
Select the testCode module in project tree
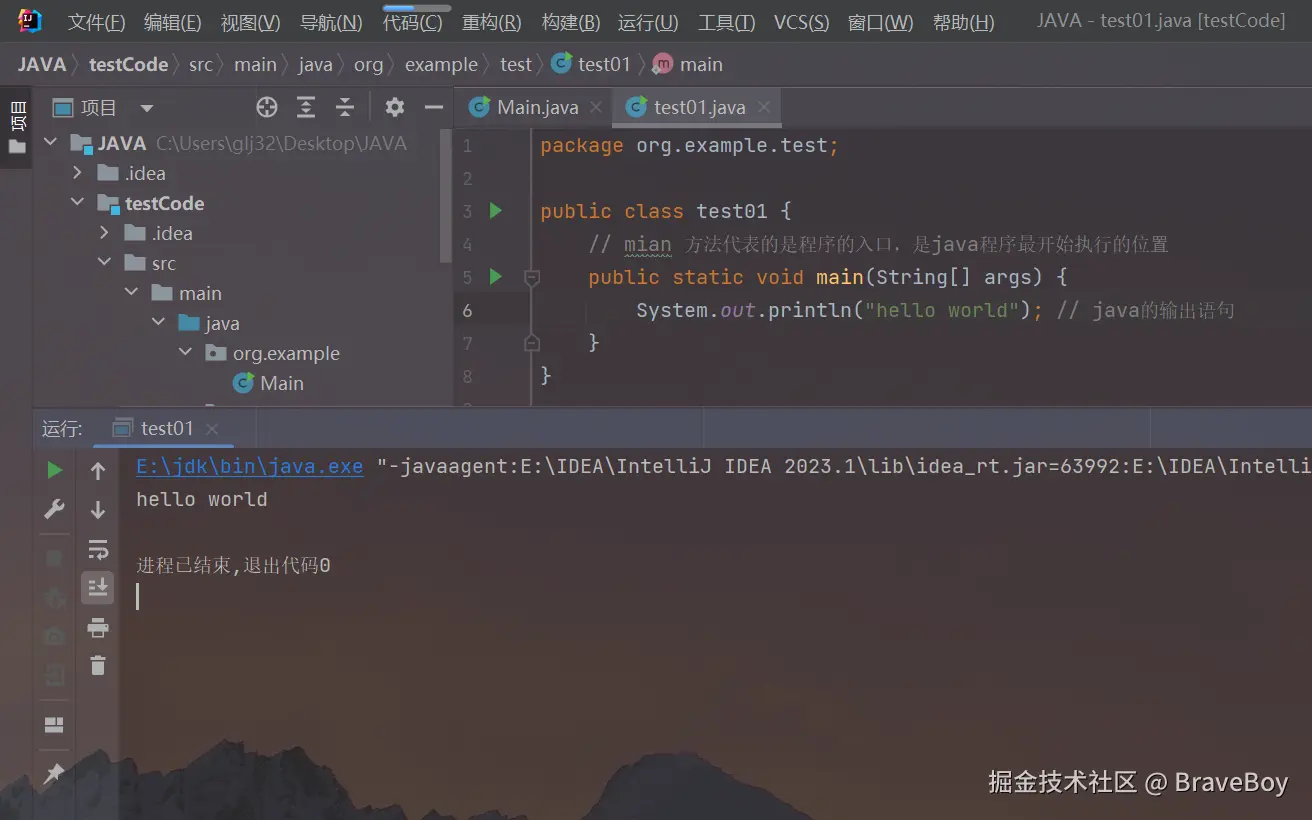point(150,203)
